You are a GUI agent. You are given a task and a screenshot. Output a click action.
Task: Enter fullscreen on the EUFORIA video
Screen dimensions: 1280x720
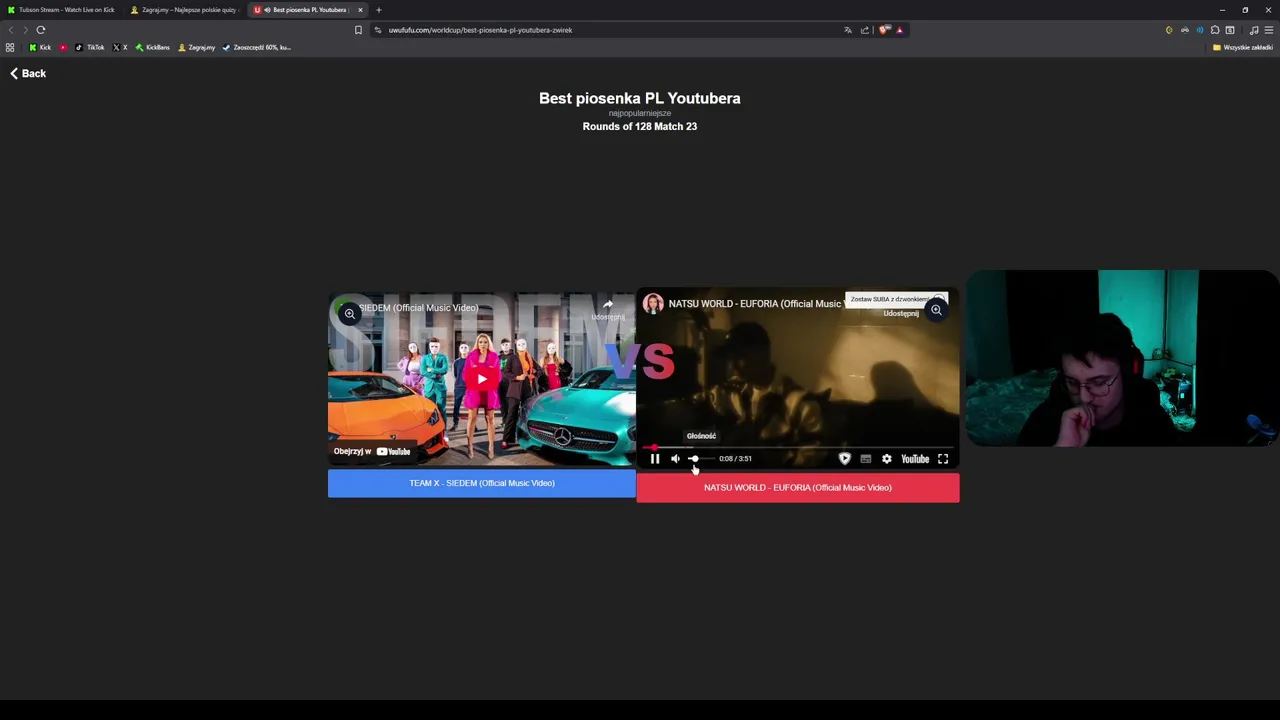click(942, 459)
